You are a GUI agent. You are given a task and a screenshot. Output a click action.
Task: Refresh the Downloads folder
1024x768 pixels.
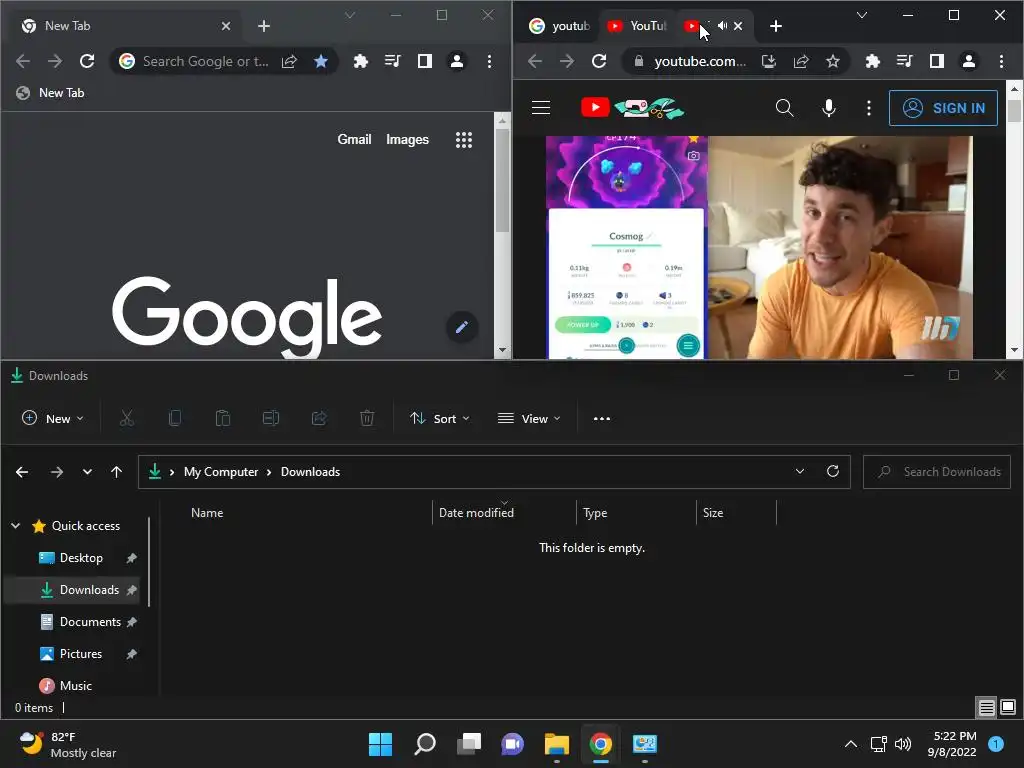(x=833, y=472)
